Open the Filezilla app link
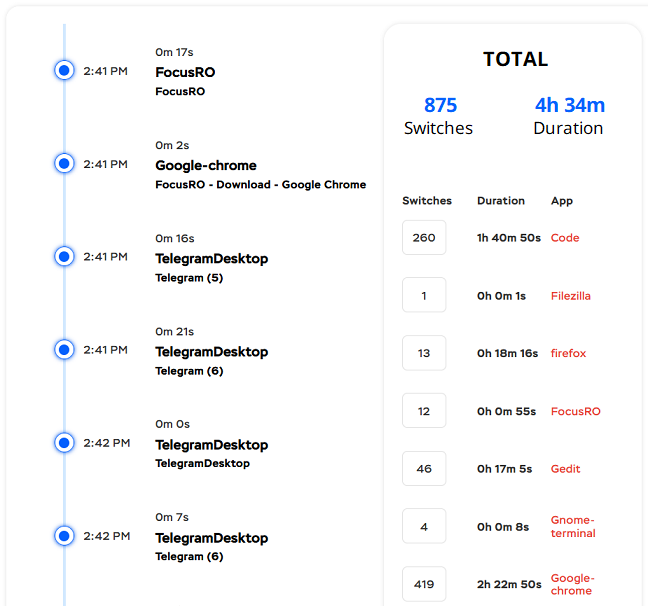 [x=571, y=296]
